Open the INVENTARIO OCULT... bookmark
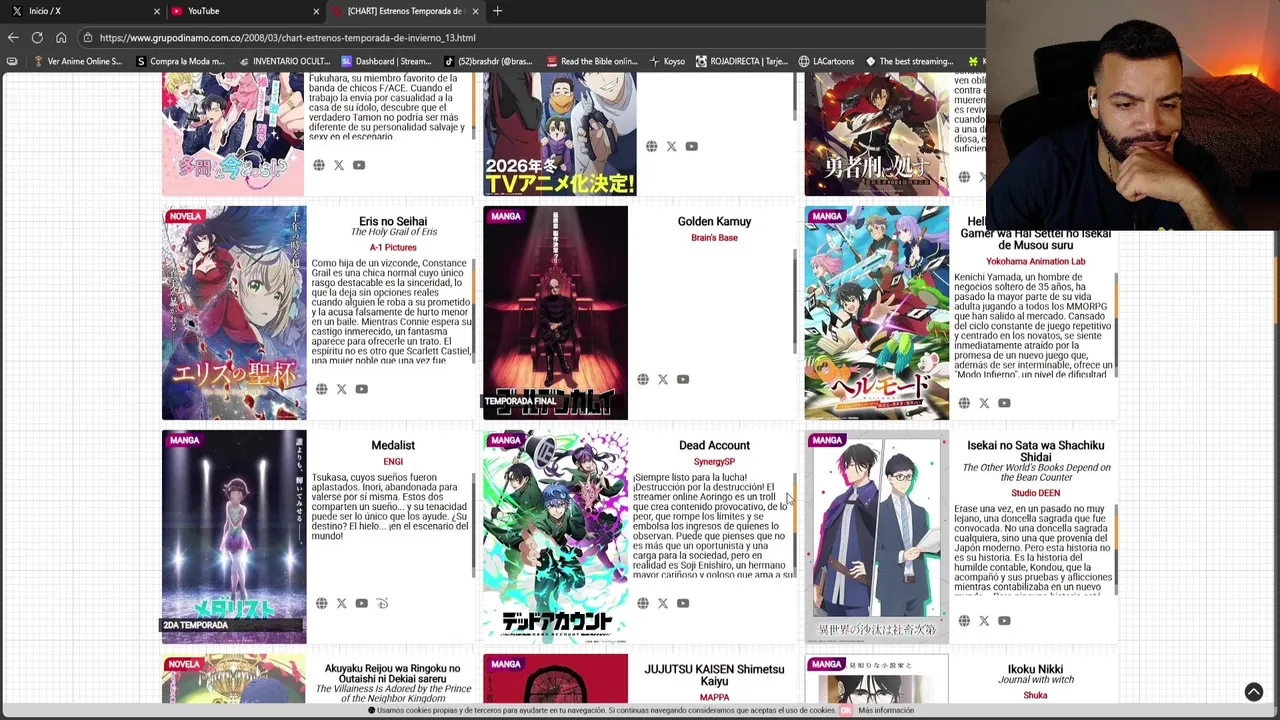The image size is (1280, 720). coord(283,61)
